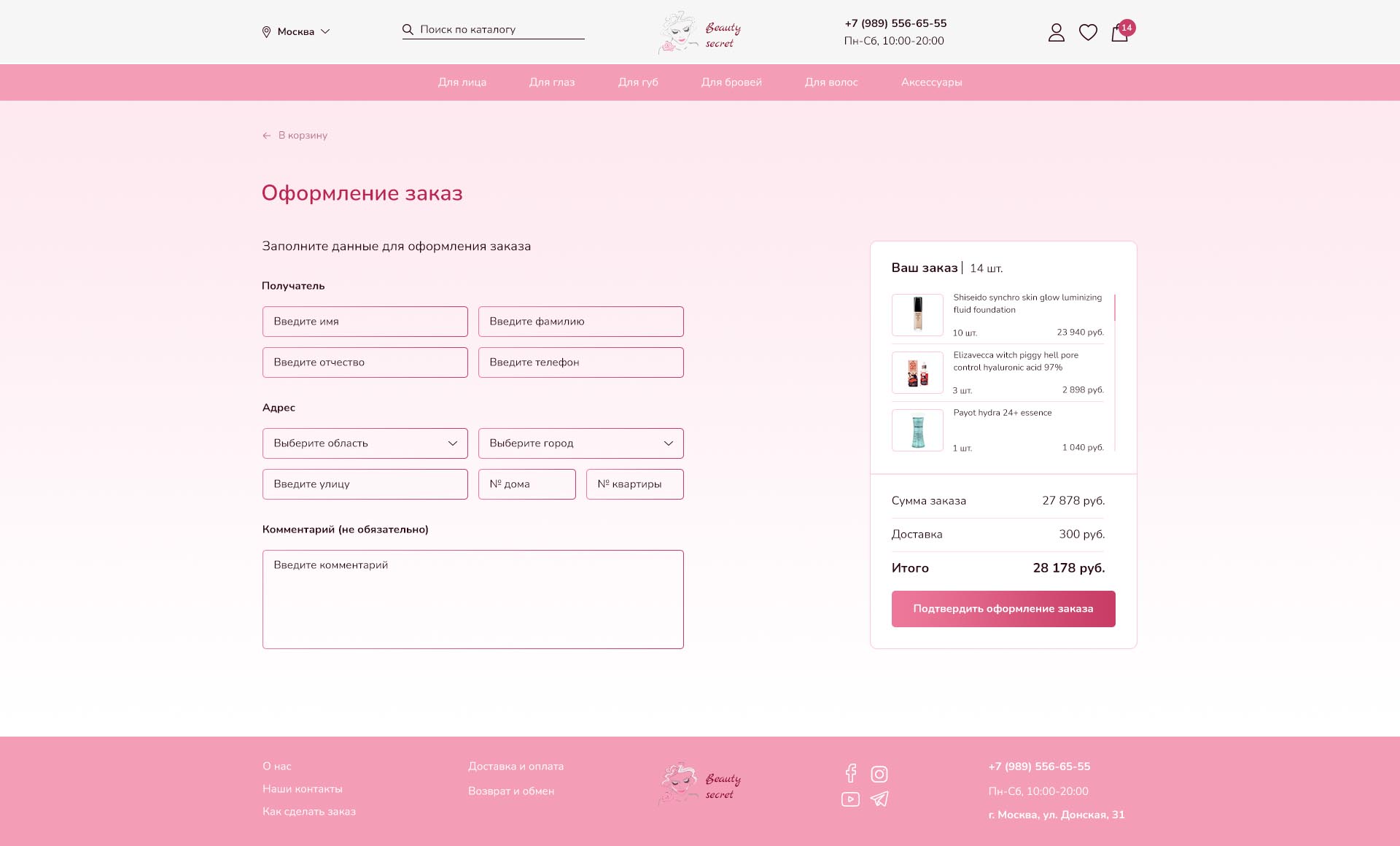
Task: Click Shiseido synchro skin glow product name
Action: pos(1027,303)
